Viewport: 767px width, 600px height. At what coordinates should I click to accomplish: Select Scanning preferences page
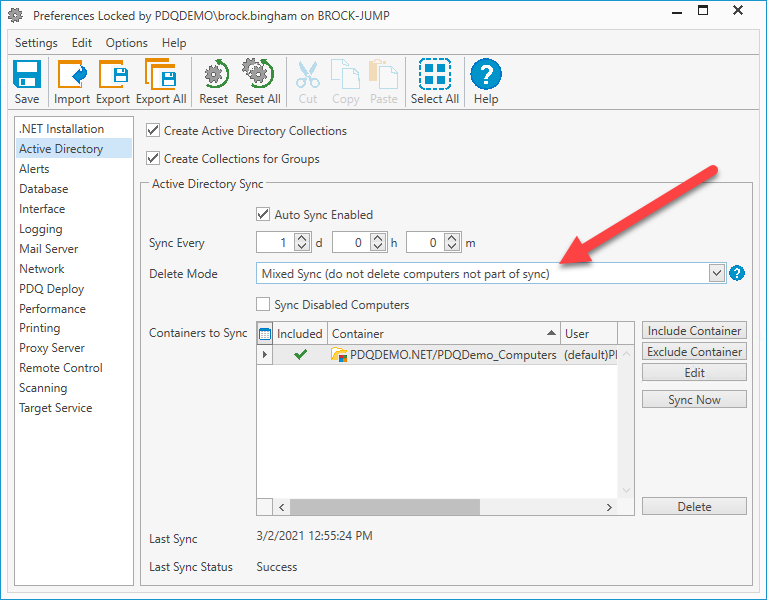[73, 388]
